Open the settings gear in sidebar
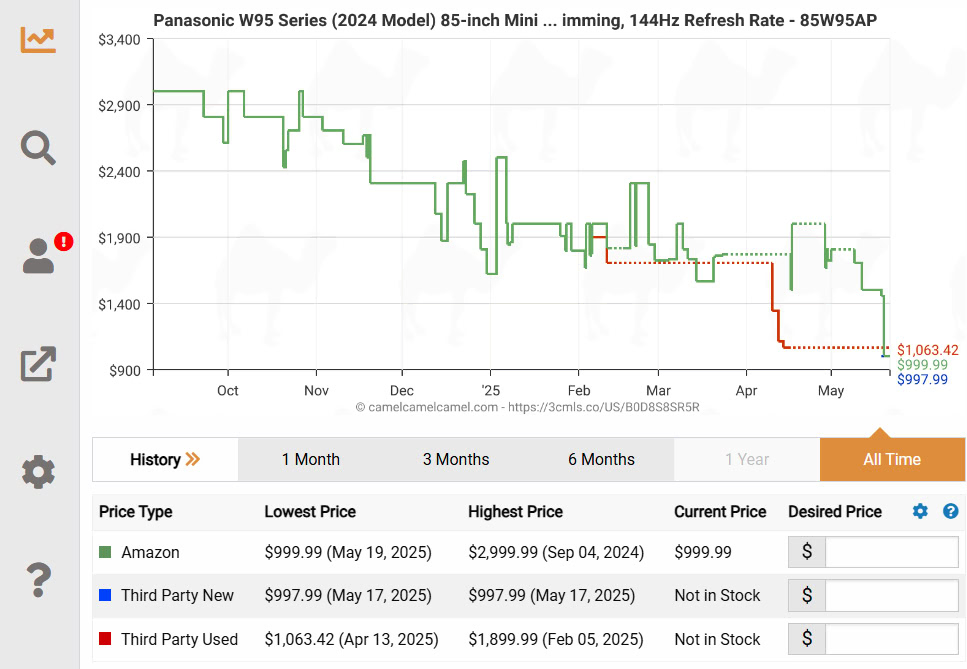Viewport: 967px width, 669px height. [x=39, y=471]
